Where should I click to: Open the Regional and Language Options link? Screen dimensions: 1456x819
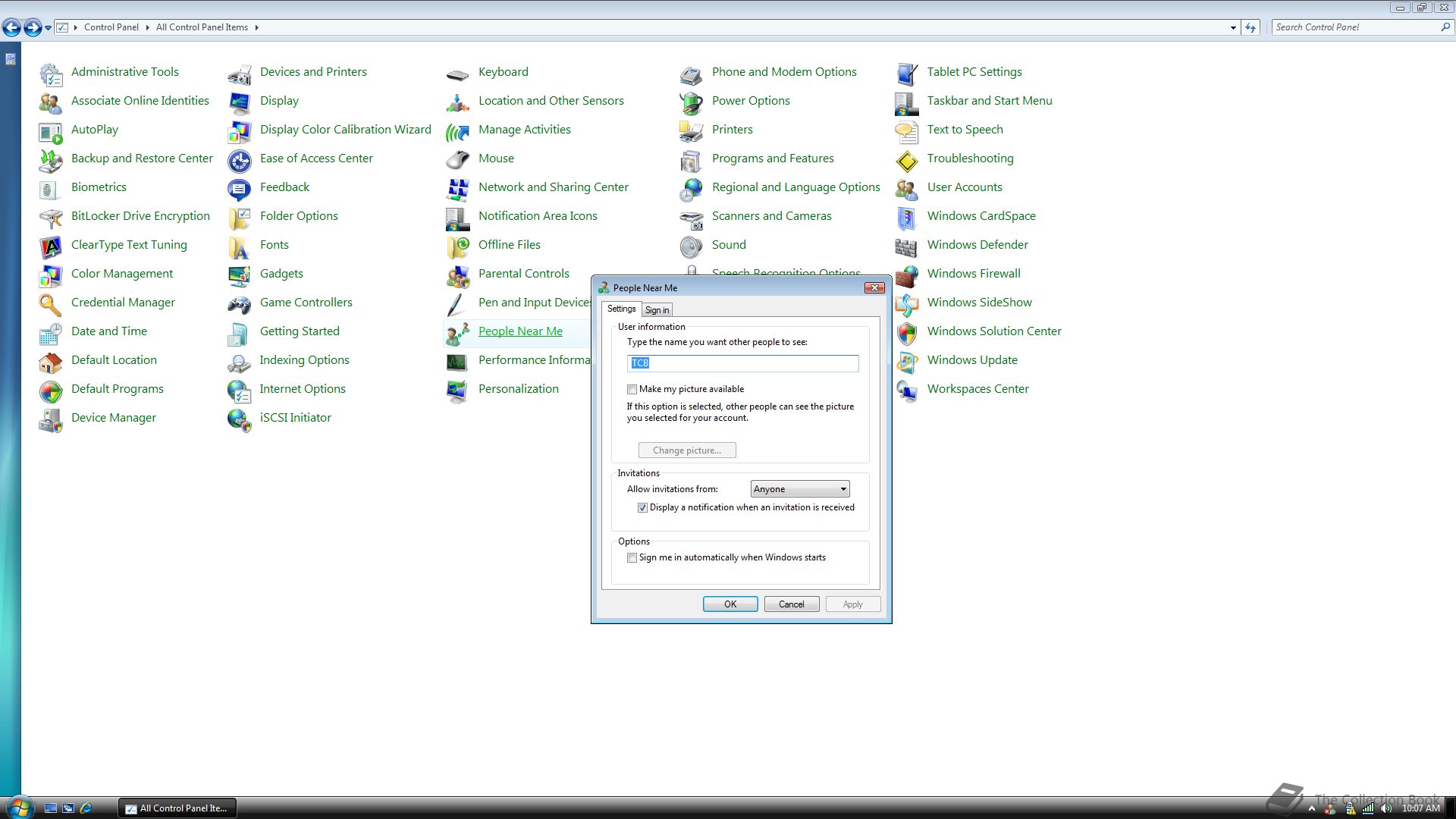(x=795, y=187)
